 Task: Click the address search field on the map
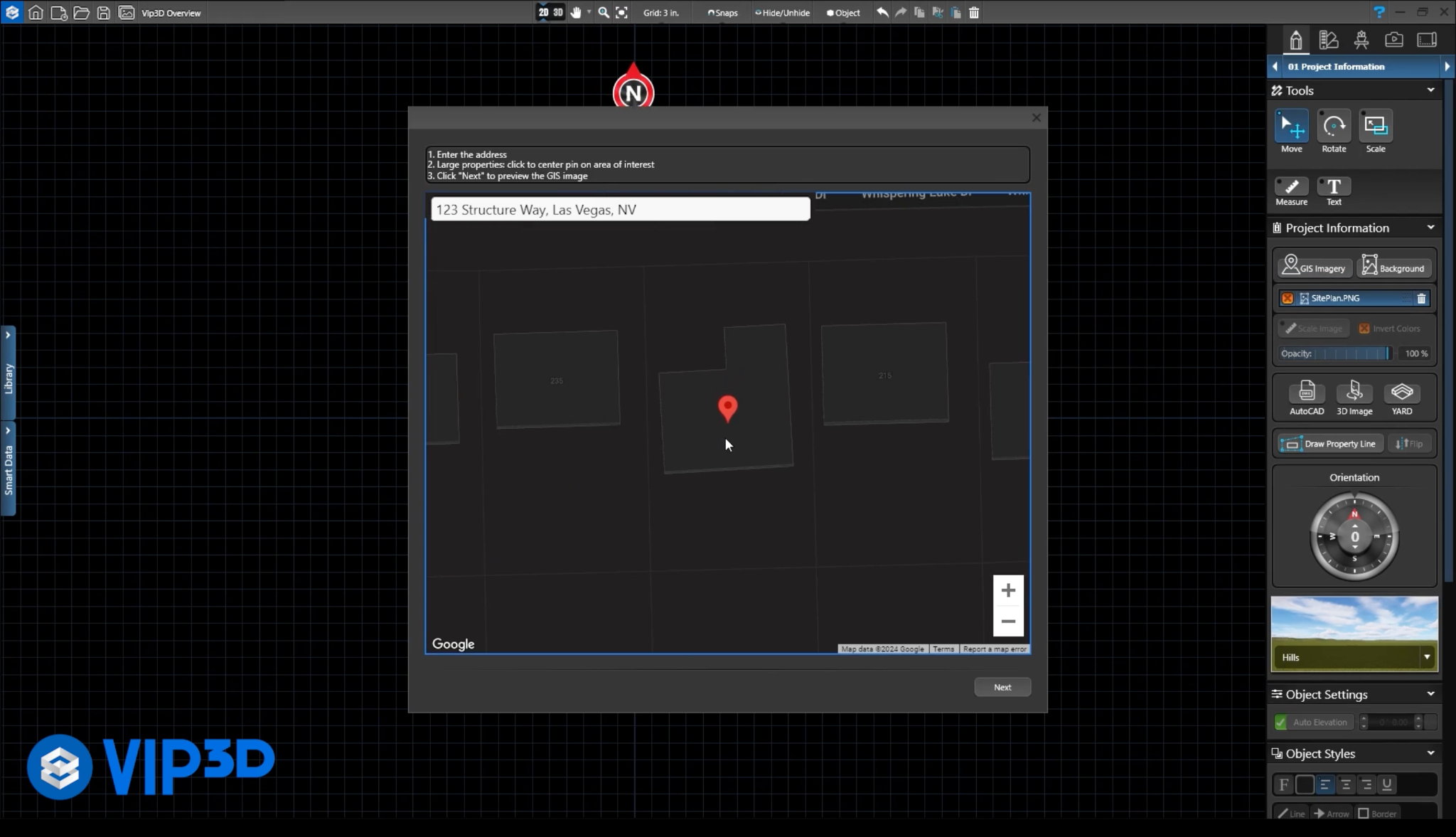tap(620, 209)
